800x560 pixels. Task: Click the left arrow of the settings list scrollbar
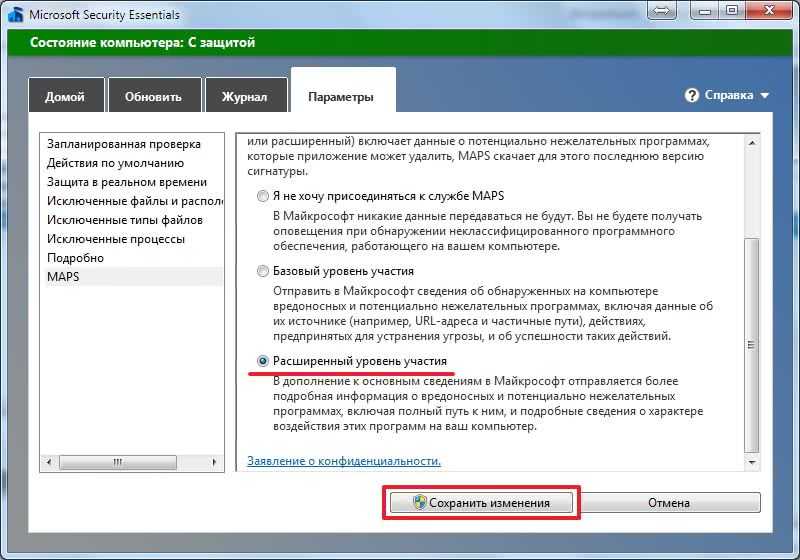49,463
